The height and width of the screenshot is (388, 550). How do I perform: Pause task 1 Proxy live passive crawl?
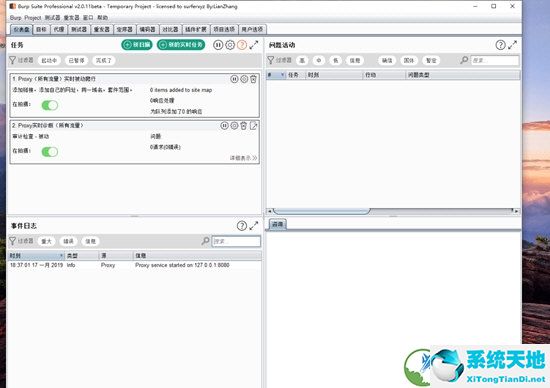coord(234,79)
